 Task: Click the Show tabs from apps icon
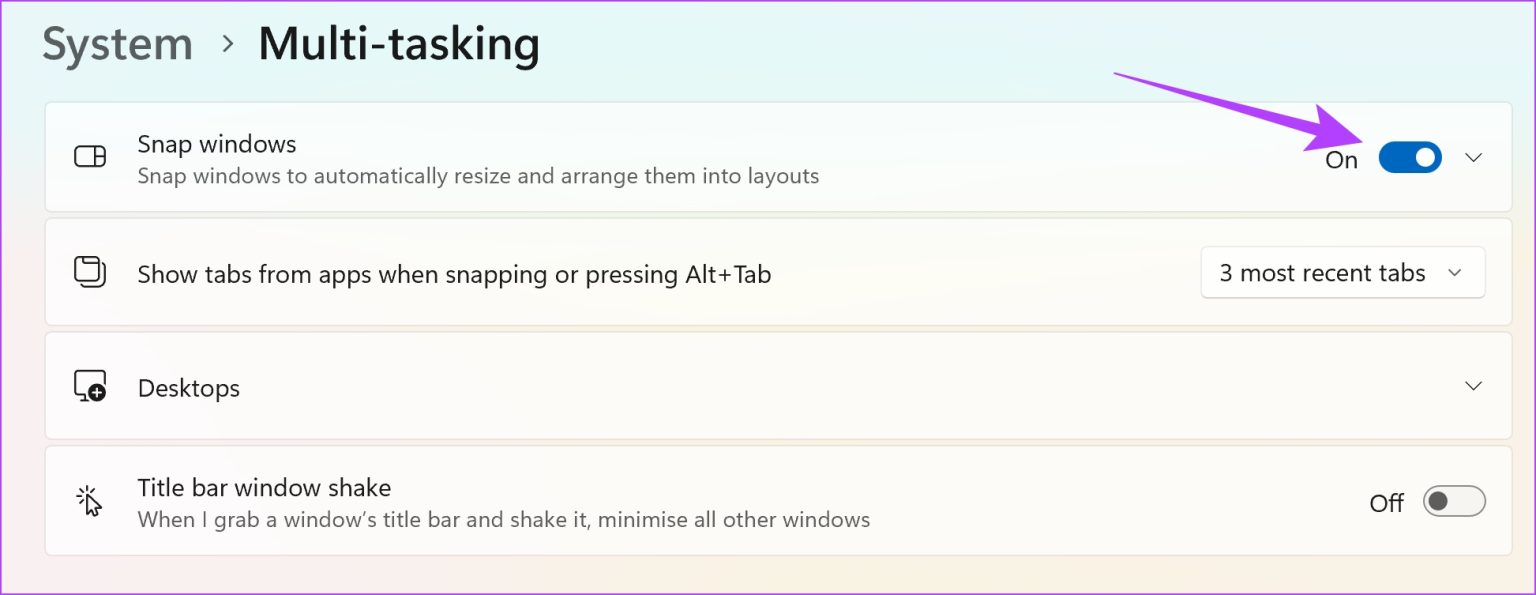[x=90, y=273]
